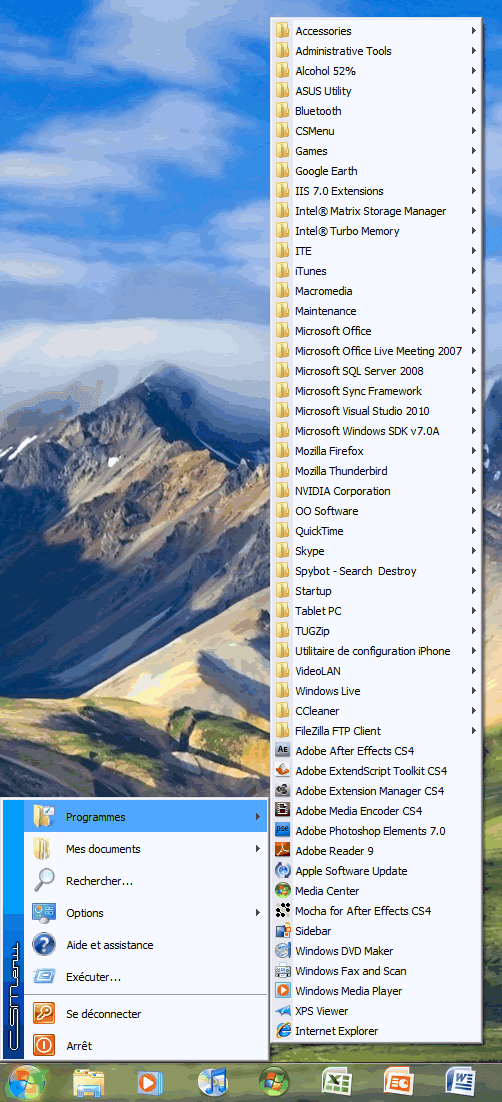The image size is (502, 1102).
Task: Click the Windows Media Player icon in list
Action: pyautogui.click(x=283, y=991)
